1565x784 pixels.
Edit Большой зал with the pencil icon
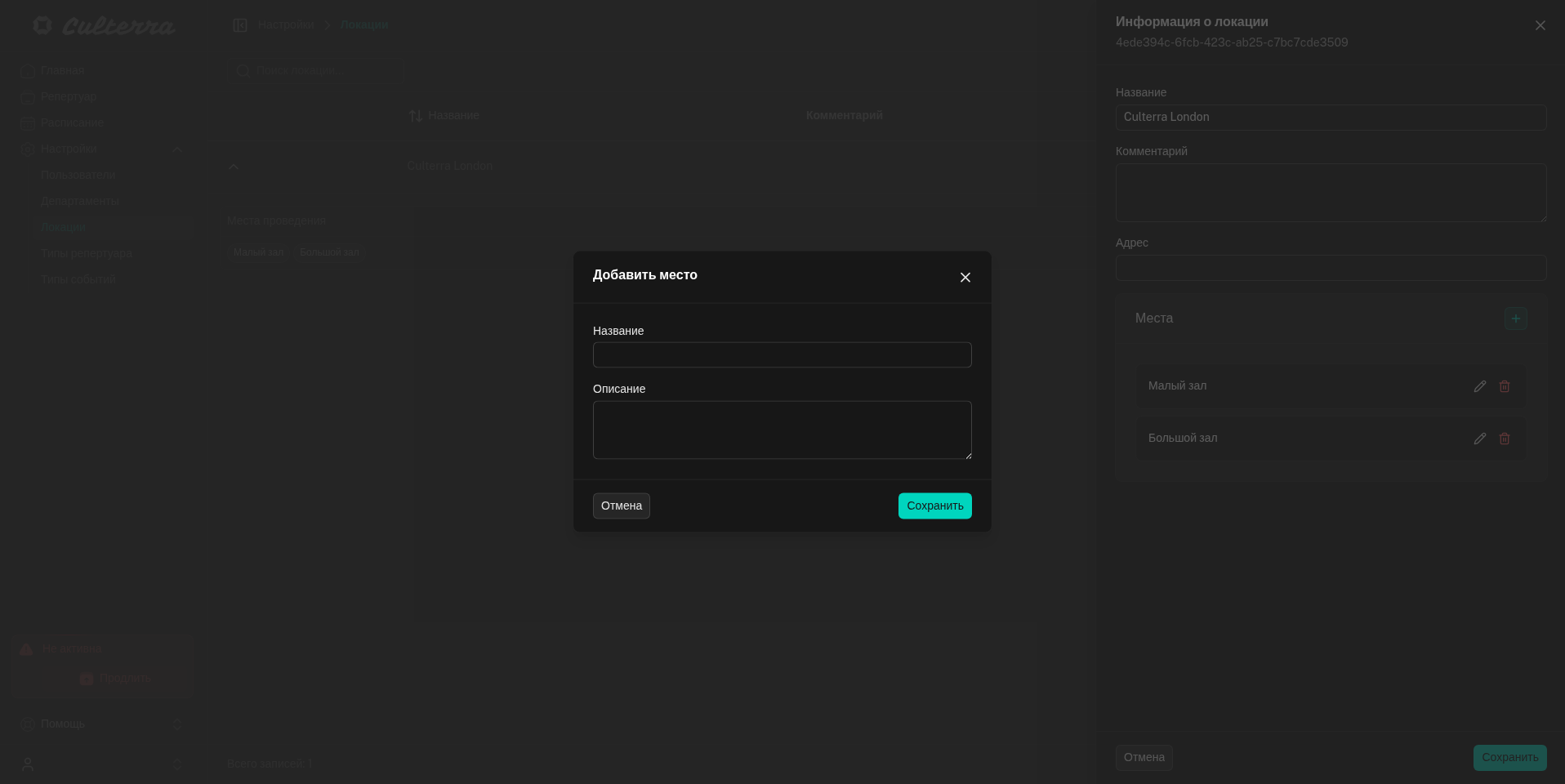[x=1479, y=439]
